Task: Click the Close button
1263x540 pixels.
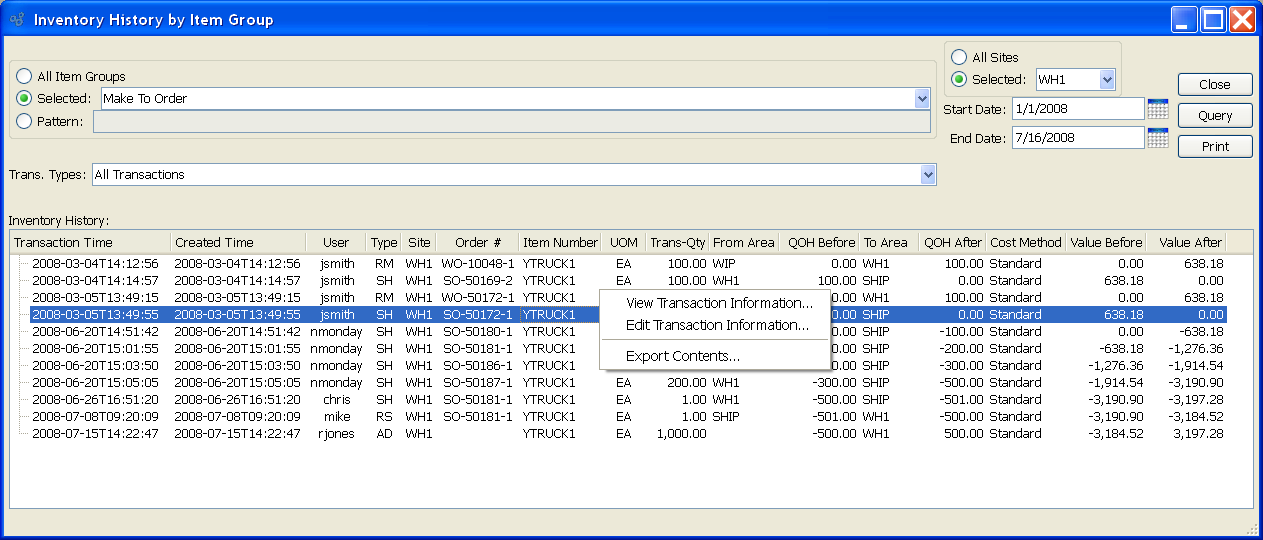Action: (1215, 85)
